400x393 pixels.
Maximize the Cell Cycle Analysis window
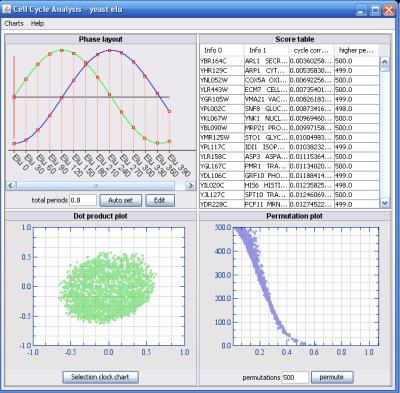click(x=375, y=10)
